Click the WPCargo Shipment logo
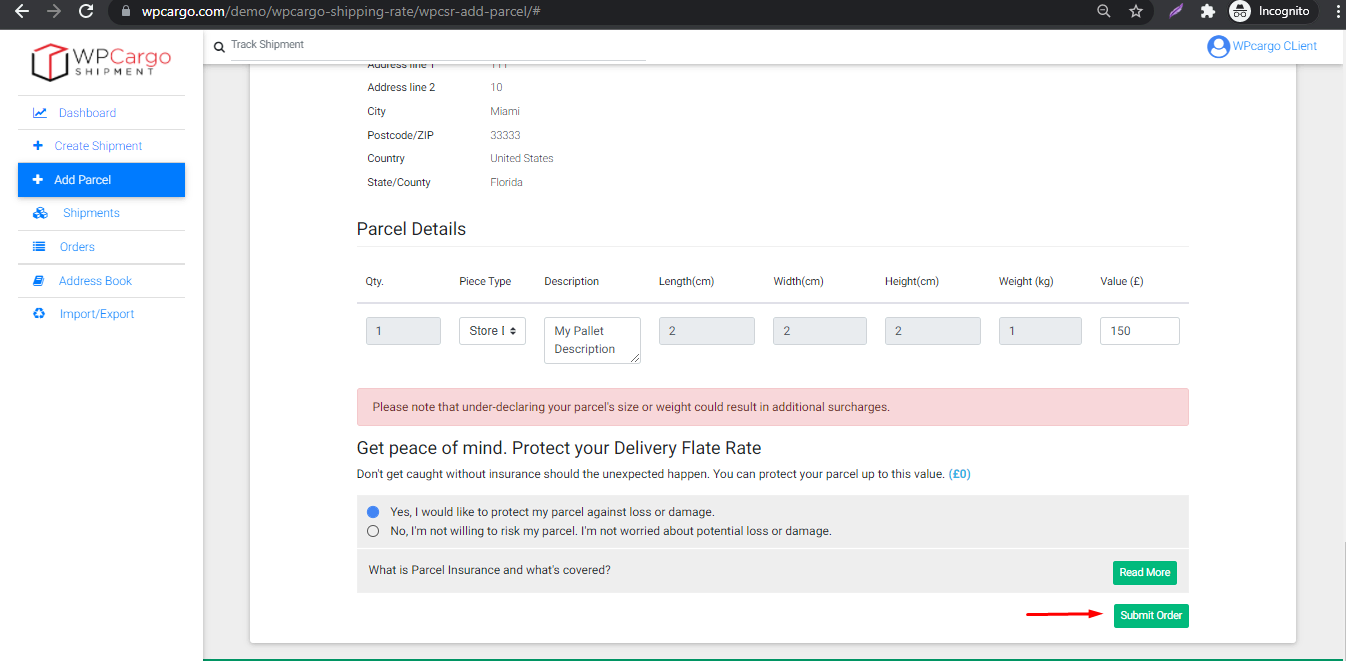 point(101,62)
